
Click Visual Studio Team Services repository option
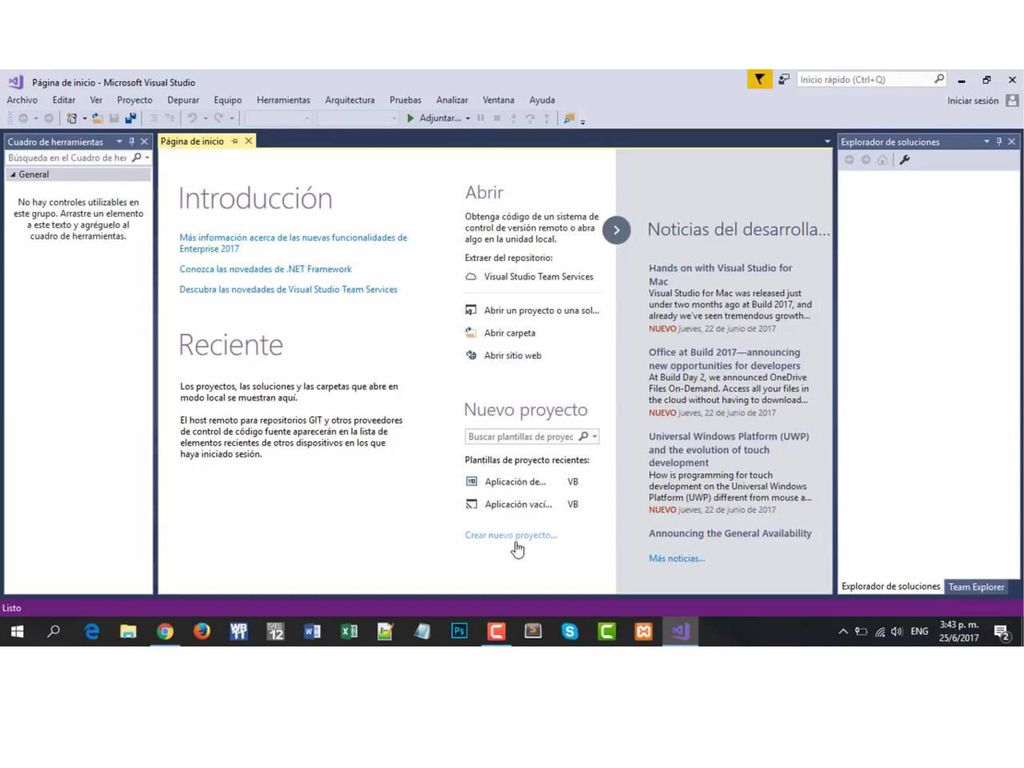pos(530,277)
